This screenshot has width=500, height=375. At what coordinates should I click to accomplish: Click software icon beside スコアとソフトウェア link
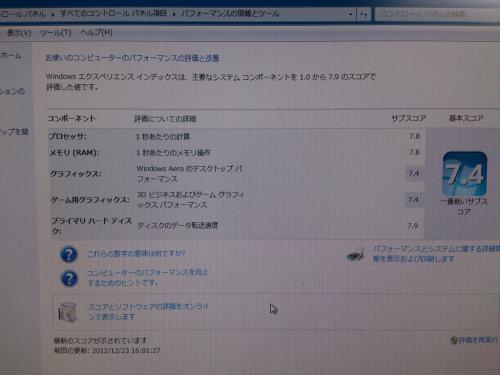point(68,312)
